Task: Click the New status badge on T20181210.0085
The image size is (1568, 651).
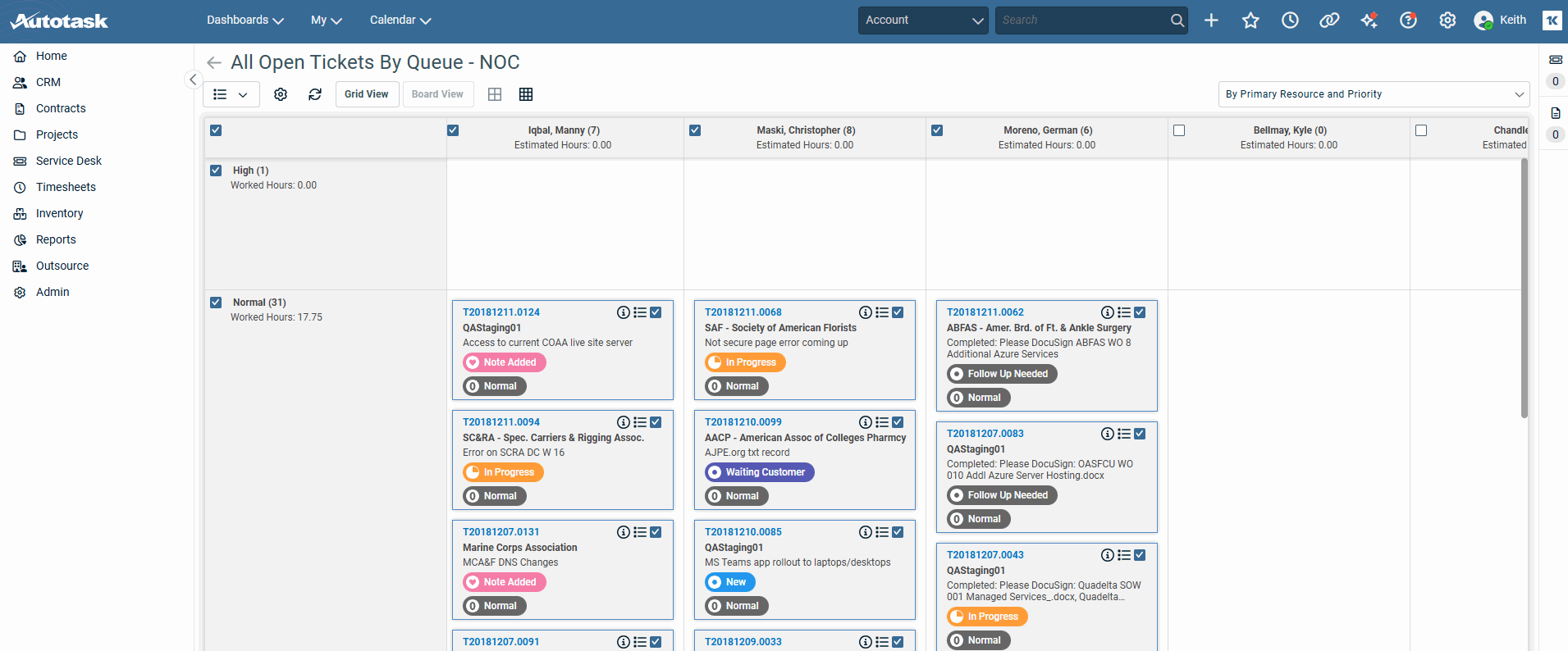Action: (730, 582)
